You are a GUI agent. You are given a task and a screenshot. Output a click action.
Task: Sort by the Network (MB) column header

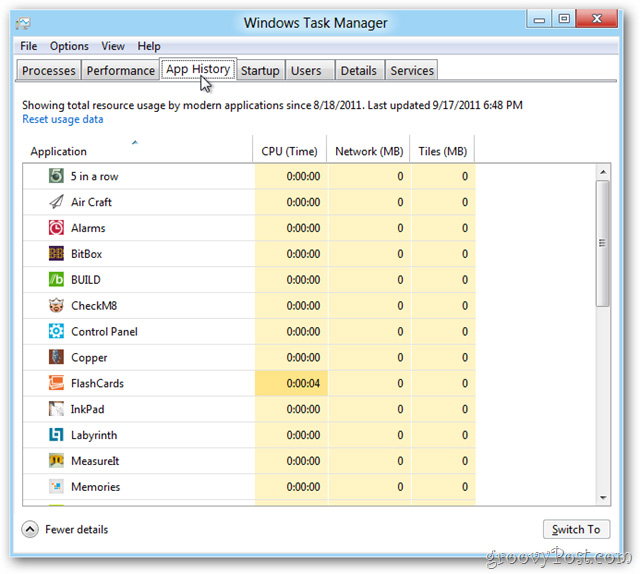tap(369, 151)
